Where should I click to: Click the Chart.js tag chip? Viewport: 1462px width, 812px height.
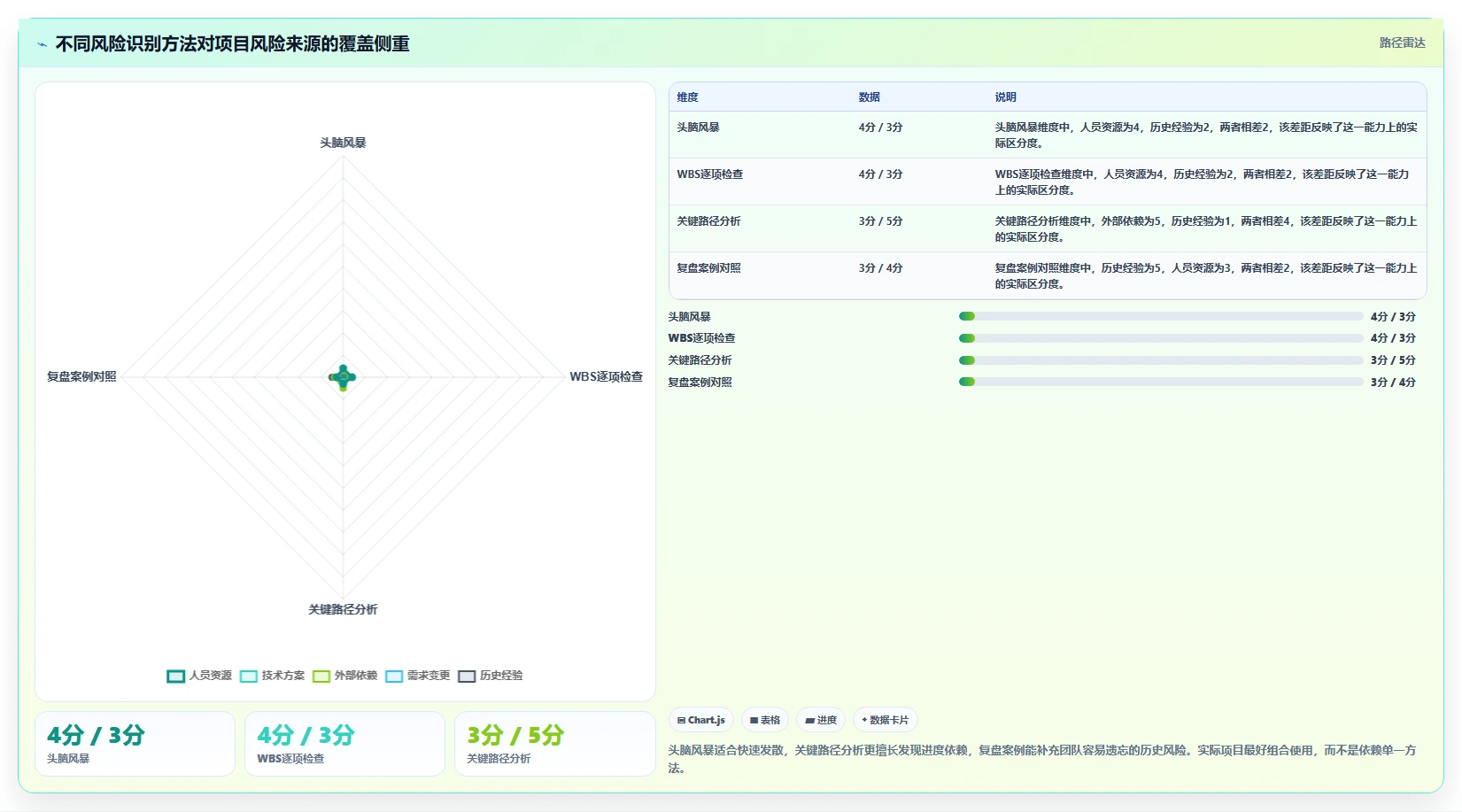(701, 720)
